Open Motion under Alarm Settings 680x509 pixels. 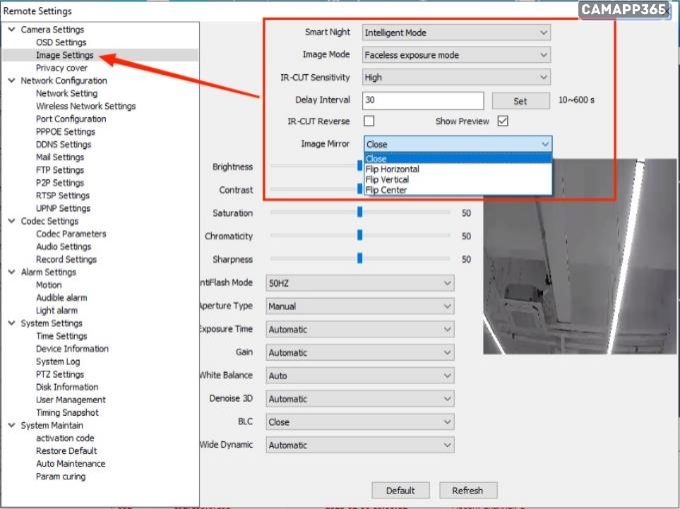point(49,285)
